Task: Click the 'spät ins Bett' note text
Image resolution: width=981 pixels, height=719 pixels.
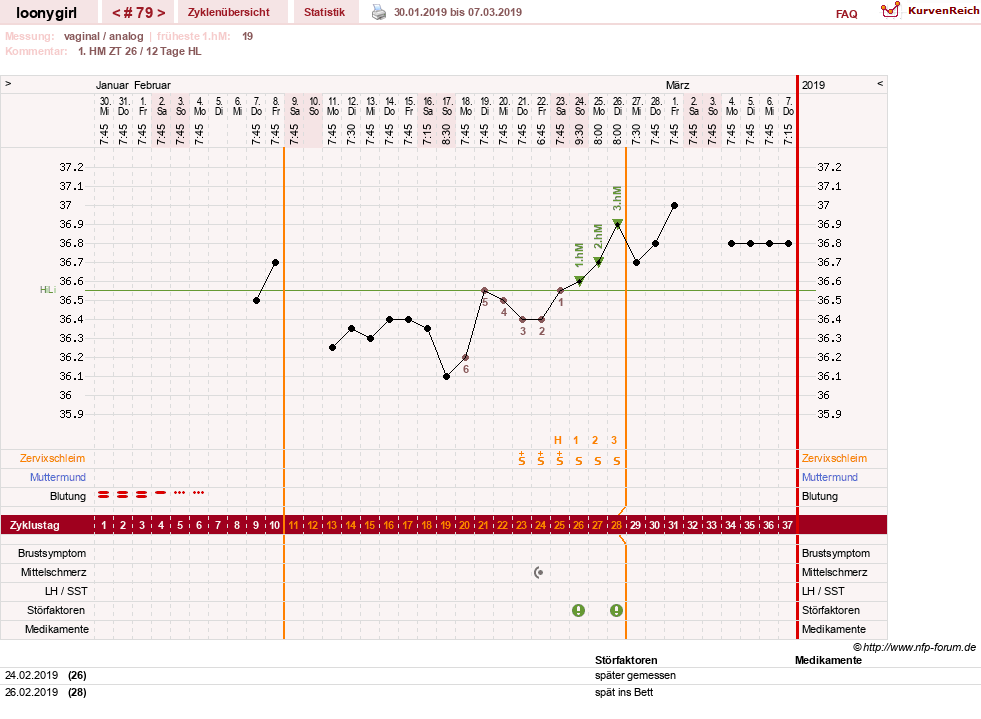Action: 624,692
